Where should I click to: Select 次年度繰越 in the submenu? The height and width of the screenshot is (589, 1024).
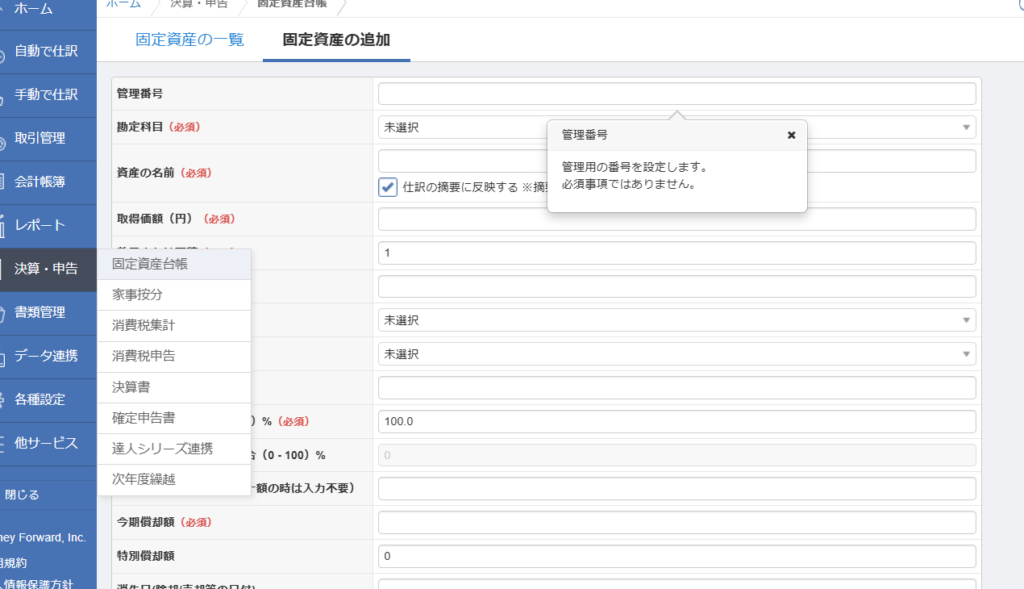[144, 479]
